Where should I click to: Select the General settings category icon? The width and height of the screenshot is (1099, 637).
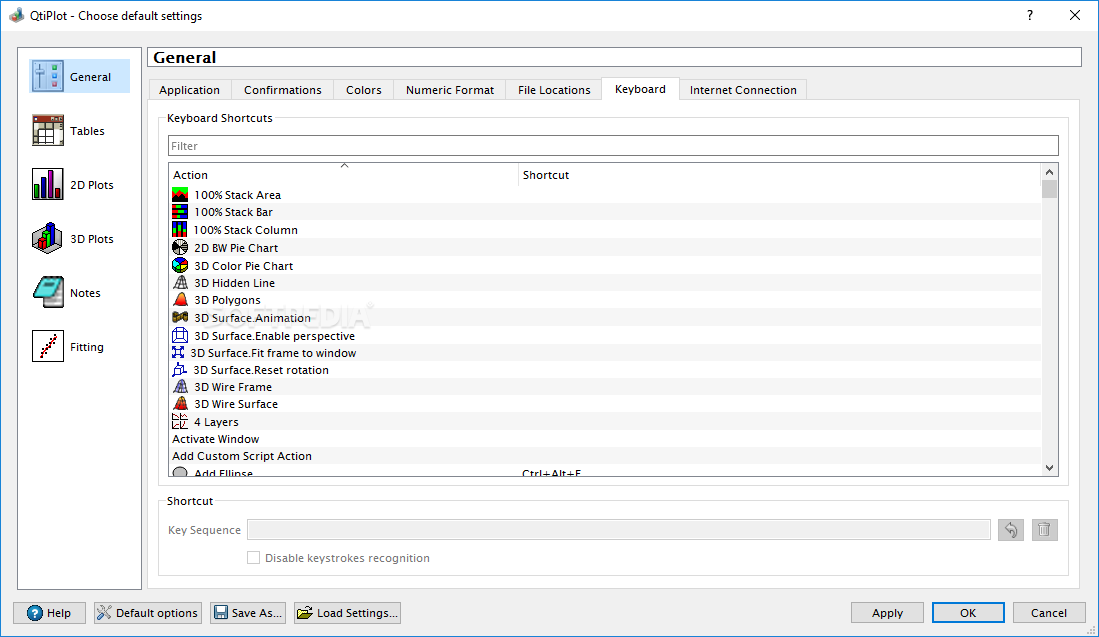(x=48, y=76)
